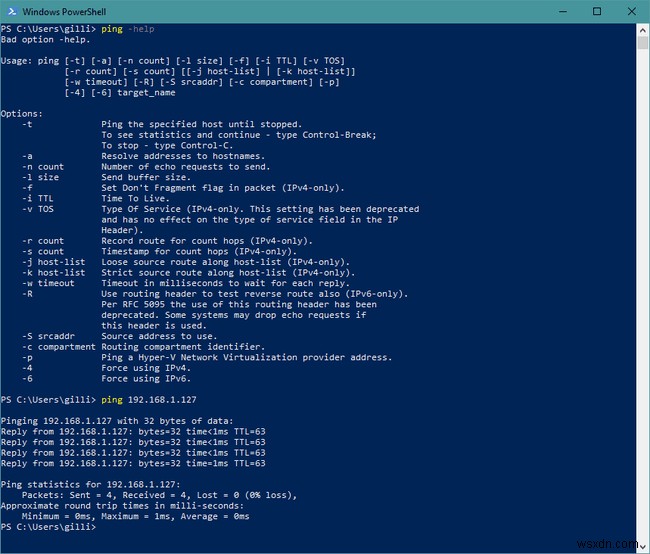Click 'Ping statistics for 192.168.1.127:' line
650x554 pixels.
[90, 485]
